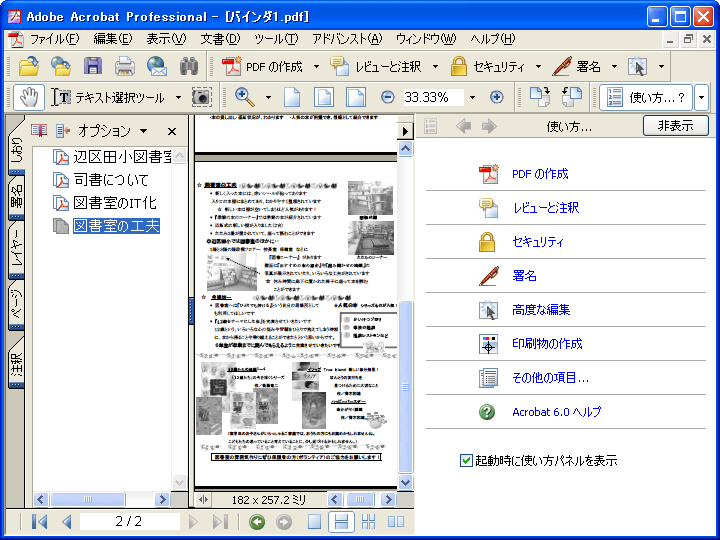Click the Actual Size page icon
Screen dimensions: 720x540
point(292,97)
